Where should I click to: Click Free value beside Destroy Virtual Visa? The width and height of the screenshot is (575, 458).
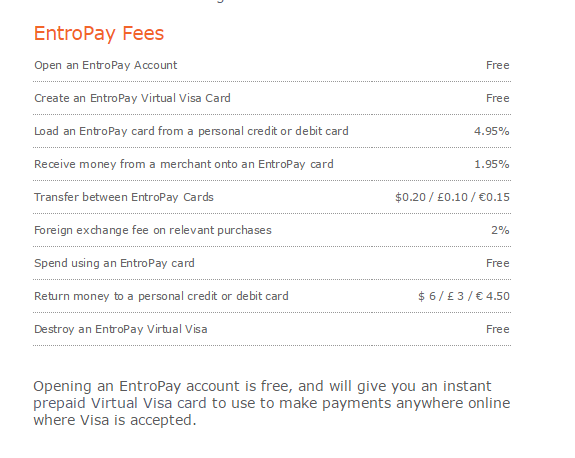click(x=498, y=329)
